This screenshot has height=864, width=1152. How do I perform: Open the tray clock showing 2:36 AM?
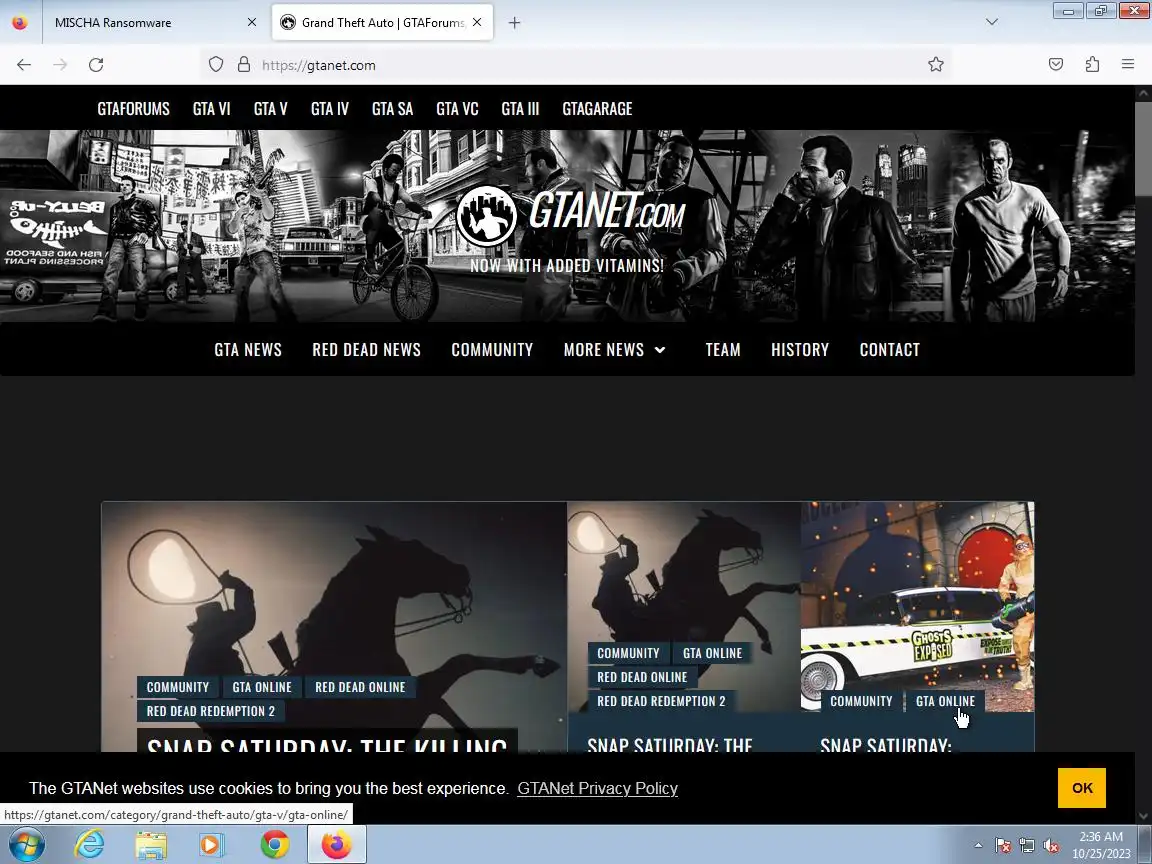[1101, 845]
